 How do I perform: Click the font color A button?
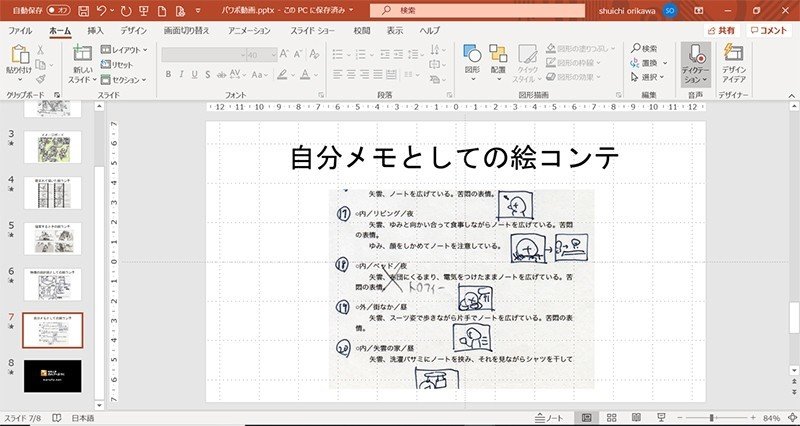coord(305,74)
